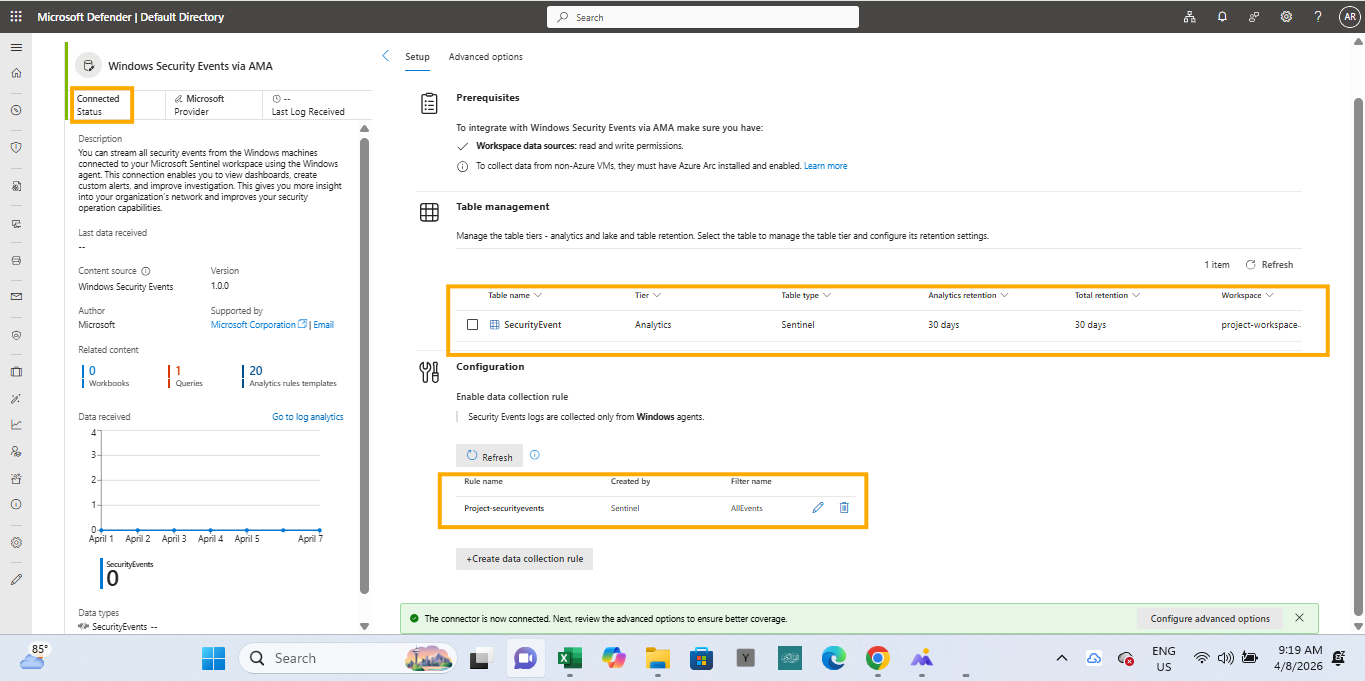
Task: Refresh the Table management list
Action: [x=1269, y=265]
